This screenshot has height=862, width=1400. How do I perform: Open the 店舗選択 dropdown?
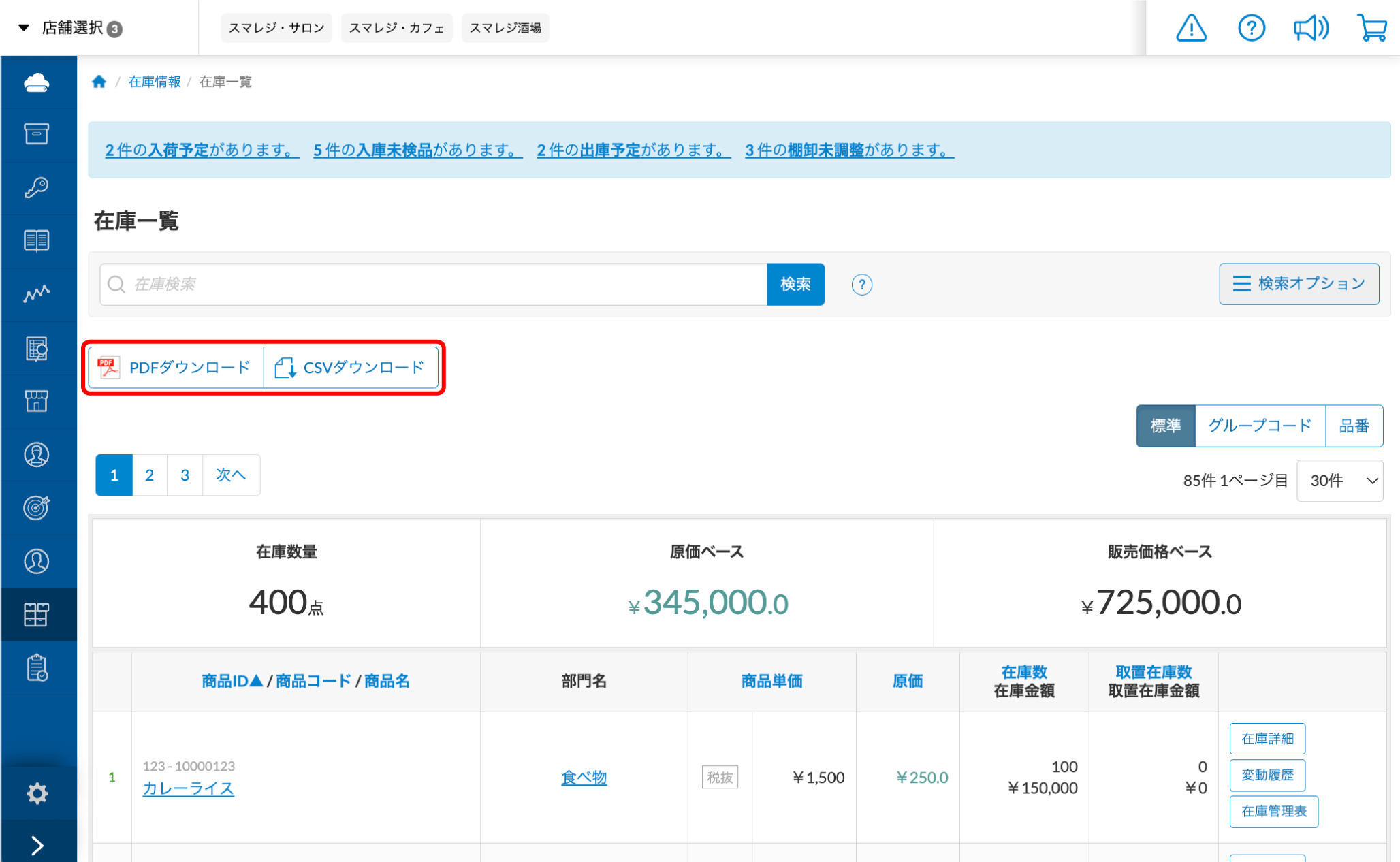click(x=71, y=28)
